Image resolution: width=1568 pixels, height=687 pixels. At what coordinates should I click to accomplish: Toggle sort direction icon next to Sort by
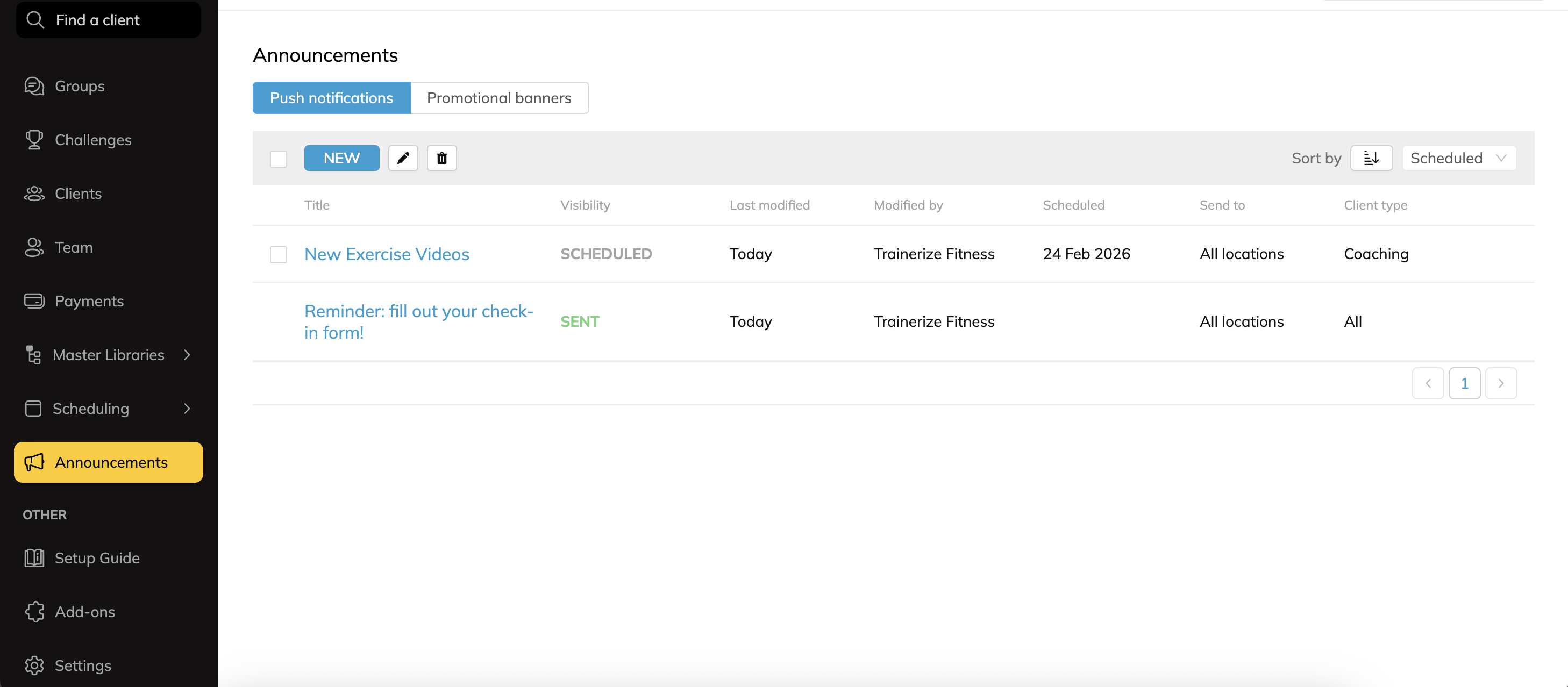coord(1371,158)
